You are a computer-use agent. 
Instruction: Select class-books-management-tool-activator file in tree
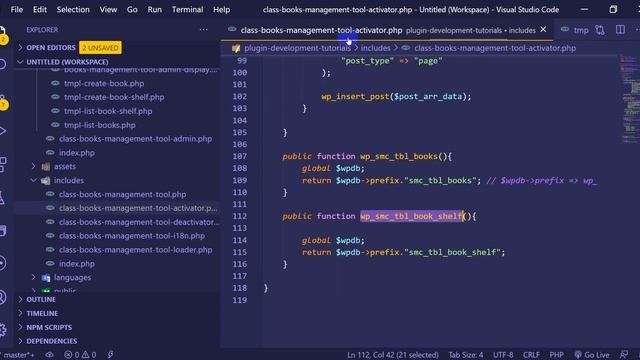138,208
